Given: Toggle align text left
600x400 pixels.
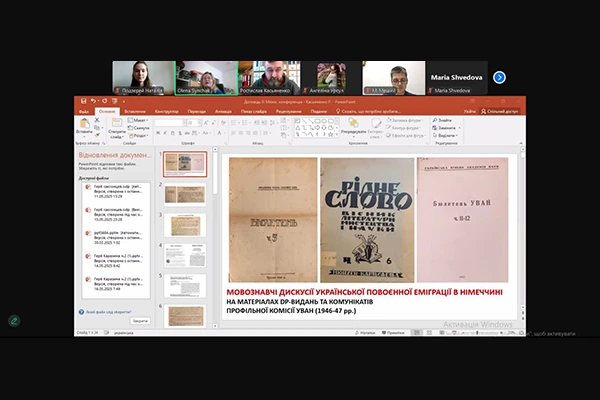Looking at the screenshot, I should [233, 133].
